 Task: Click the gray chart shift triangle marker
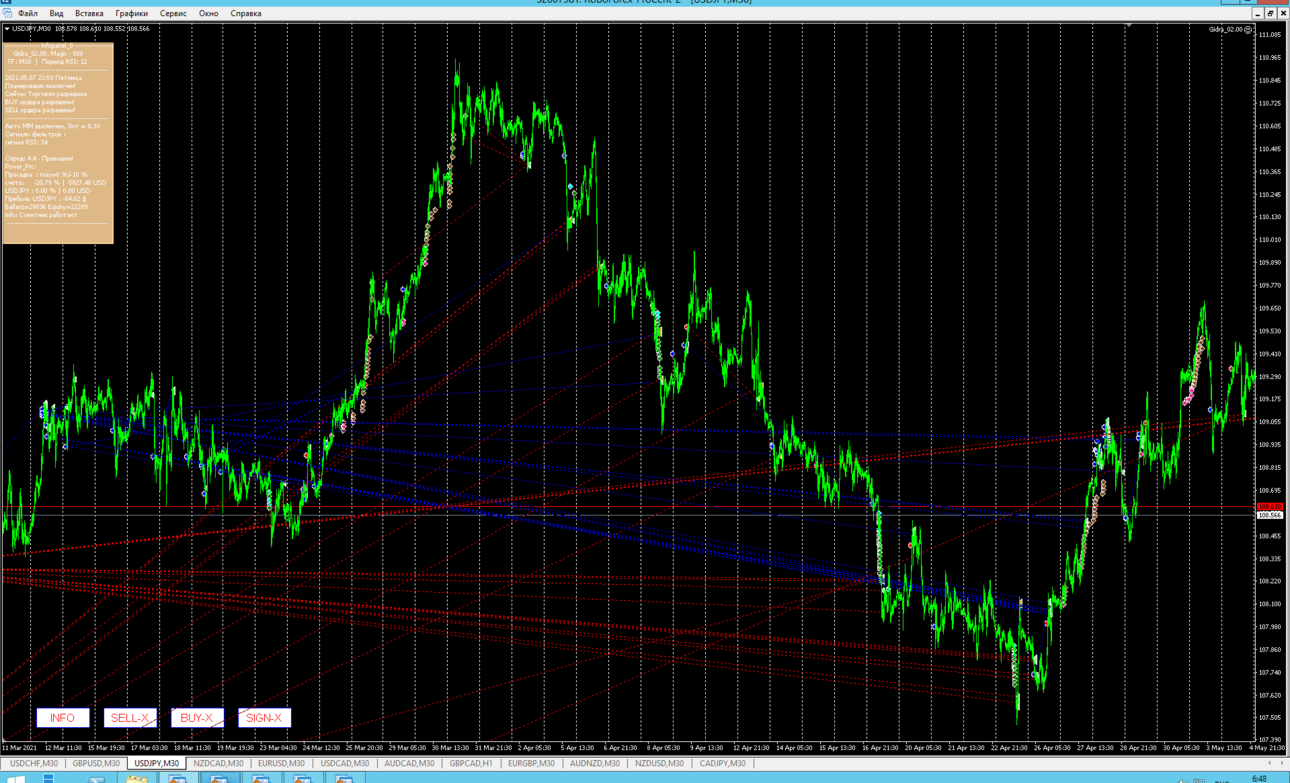(1128, 26)
